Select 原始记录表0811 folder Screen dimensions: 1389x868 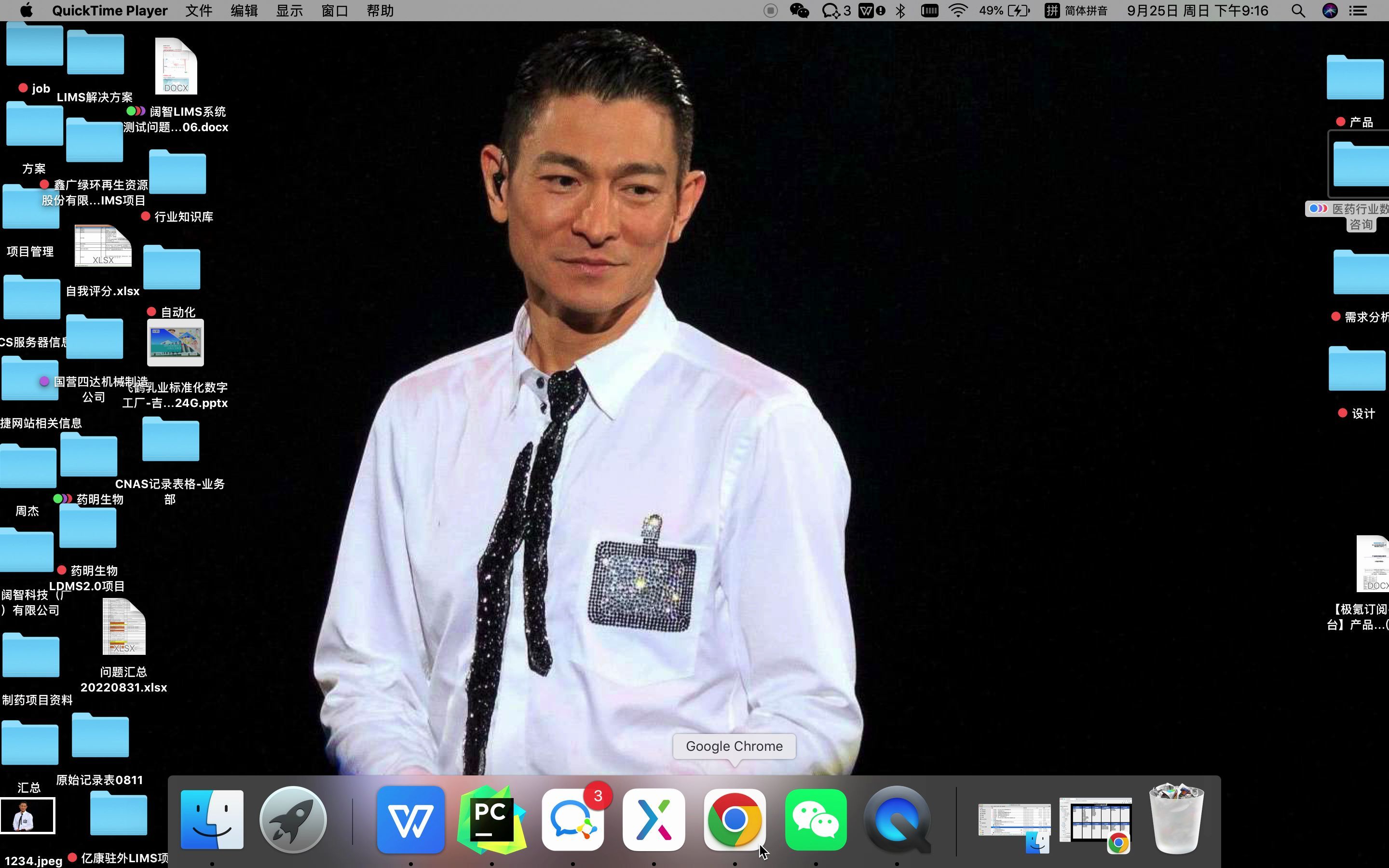click(x=100, y=735)
